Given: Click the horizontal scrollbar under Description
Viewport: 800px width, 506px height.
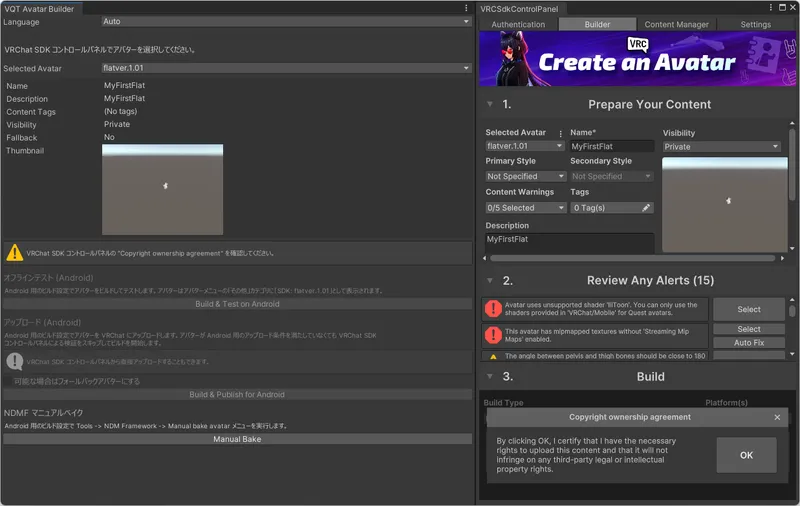Looking at the screenshot, I should click(632, 258).
